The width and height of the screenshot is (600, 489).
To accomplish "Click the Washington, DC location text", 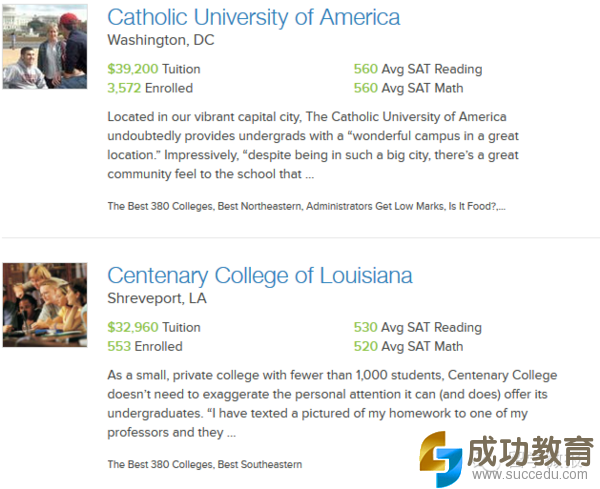I will point(160,41).
